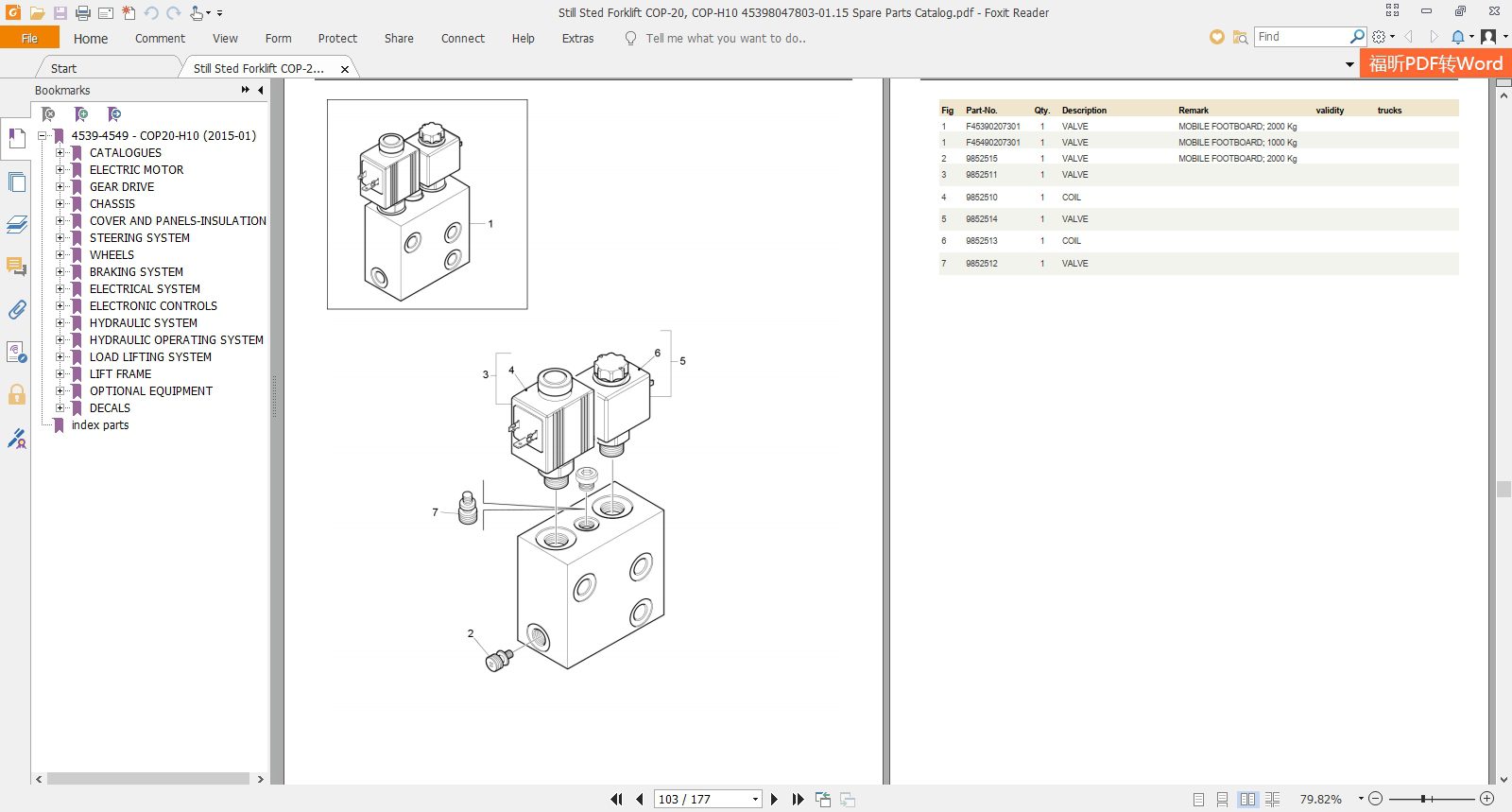Screen dimensions: 1512x812
Task: Toggle continuous page view mode
Action: point(1223,800)
